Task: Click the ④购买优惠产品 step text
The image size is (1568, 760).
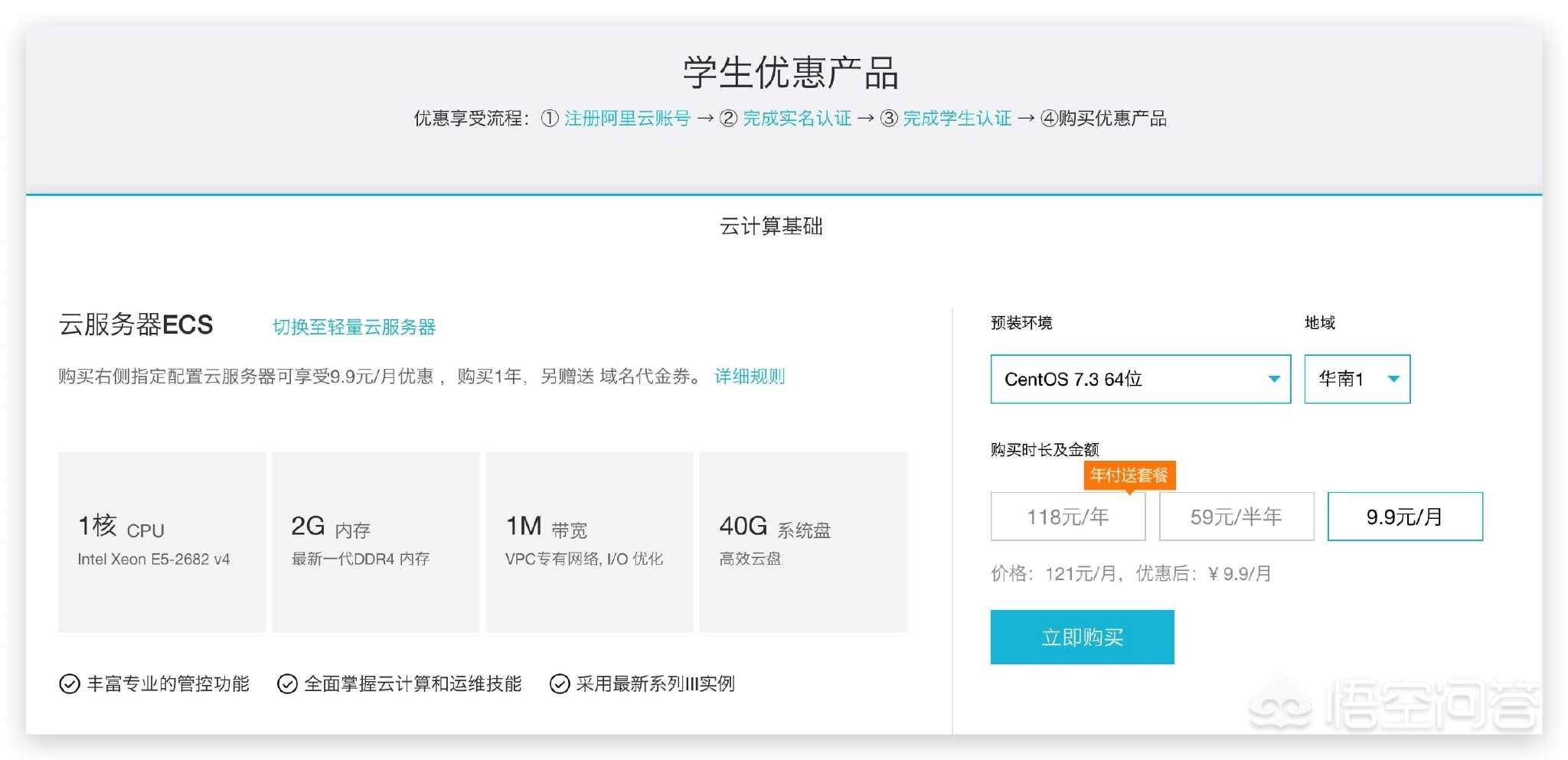Action: (1103, 118)
